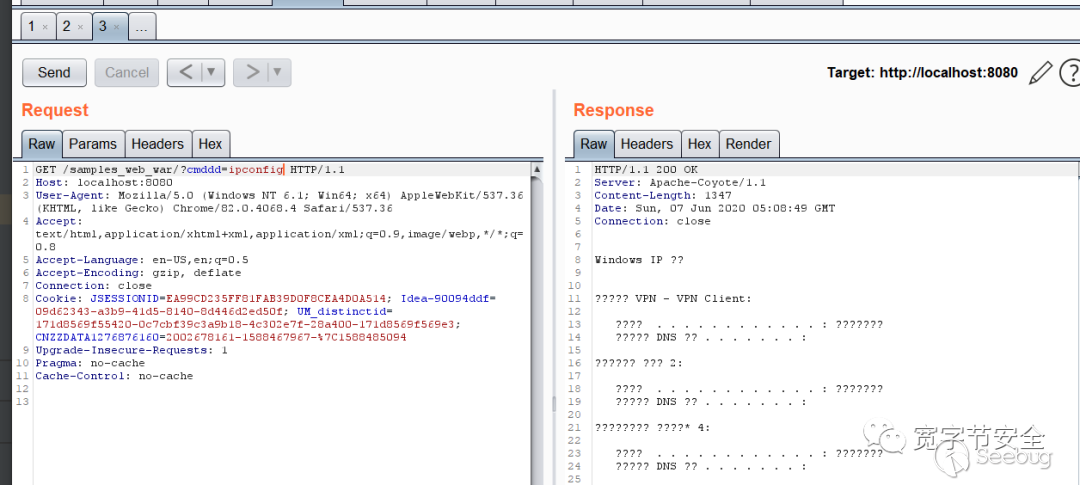This screenshot has width=1080, height=485.
Task: Open the Response Headers tab
Action: 647,144
